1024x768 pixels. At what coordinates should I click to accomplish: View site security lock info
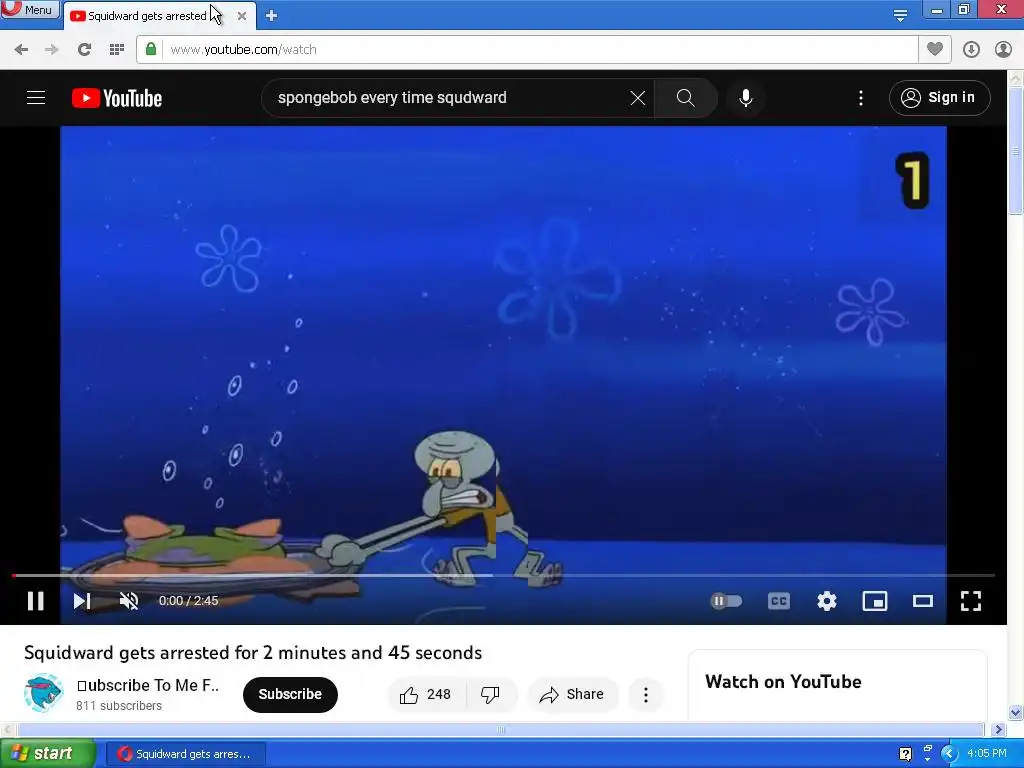pyautogui.click(x=151, y=49)
